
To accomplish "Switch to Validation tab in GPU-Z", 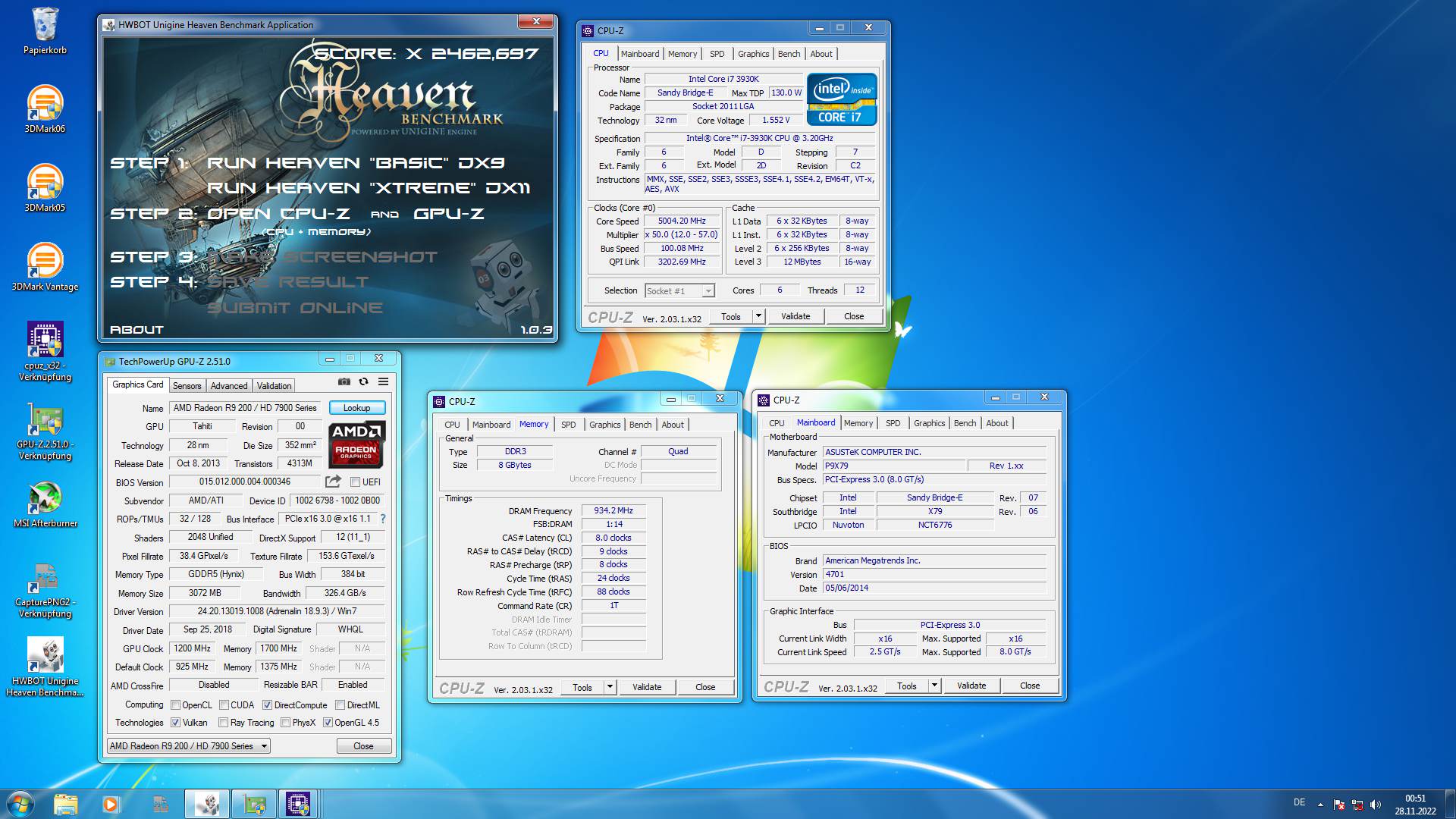I will (274, 386).
